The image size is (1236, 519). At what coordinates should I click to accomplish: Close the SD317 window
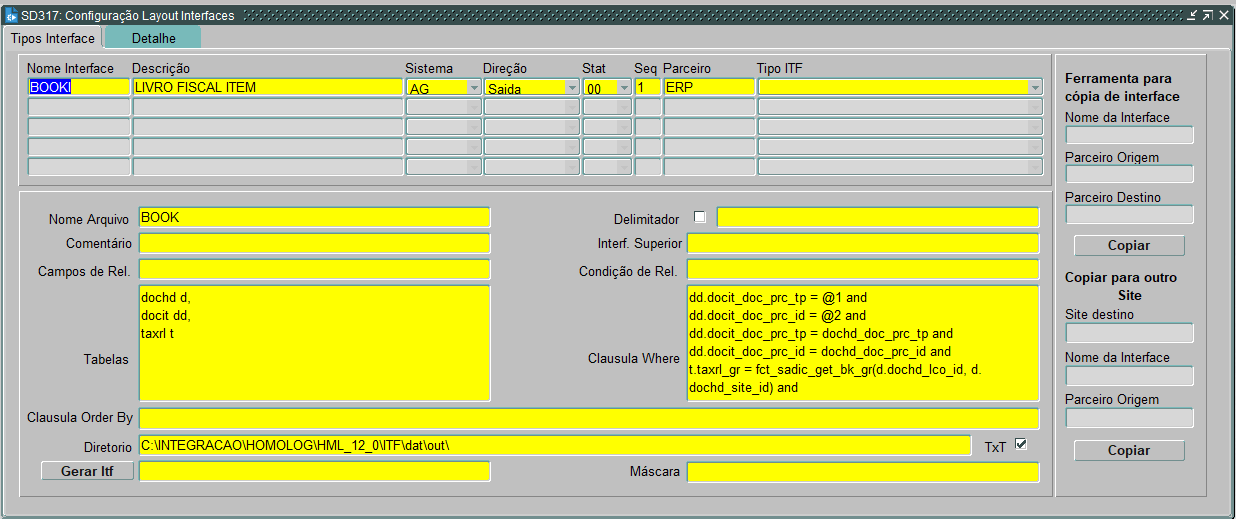(x=1223, y=15)
